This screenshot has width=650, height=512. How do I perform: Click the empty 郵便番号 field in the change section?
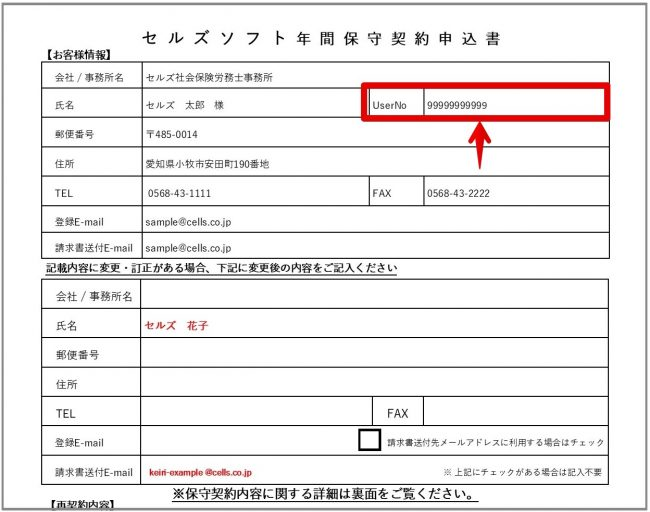pos(373,354)
